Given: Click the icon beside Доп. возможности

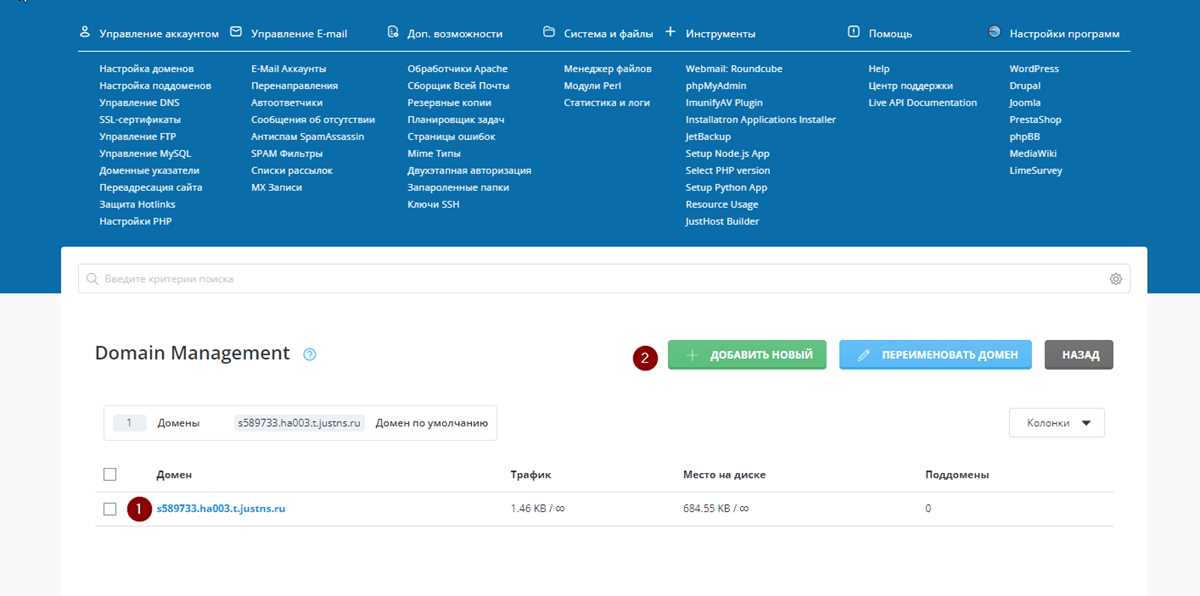Looking at the screenshot, I should point(393,32).
